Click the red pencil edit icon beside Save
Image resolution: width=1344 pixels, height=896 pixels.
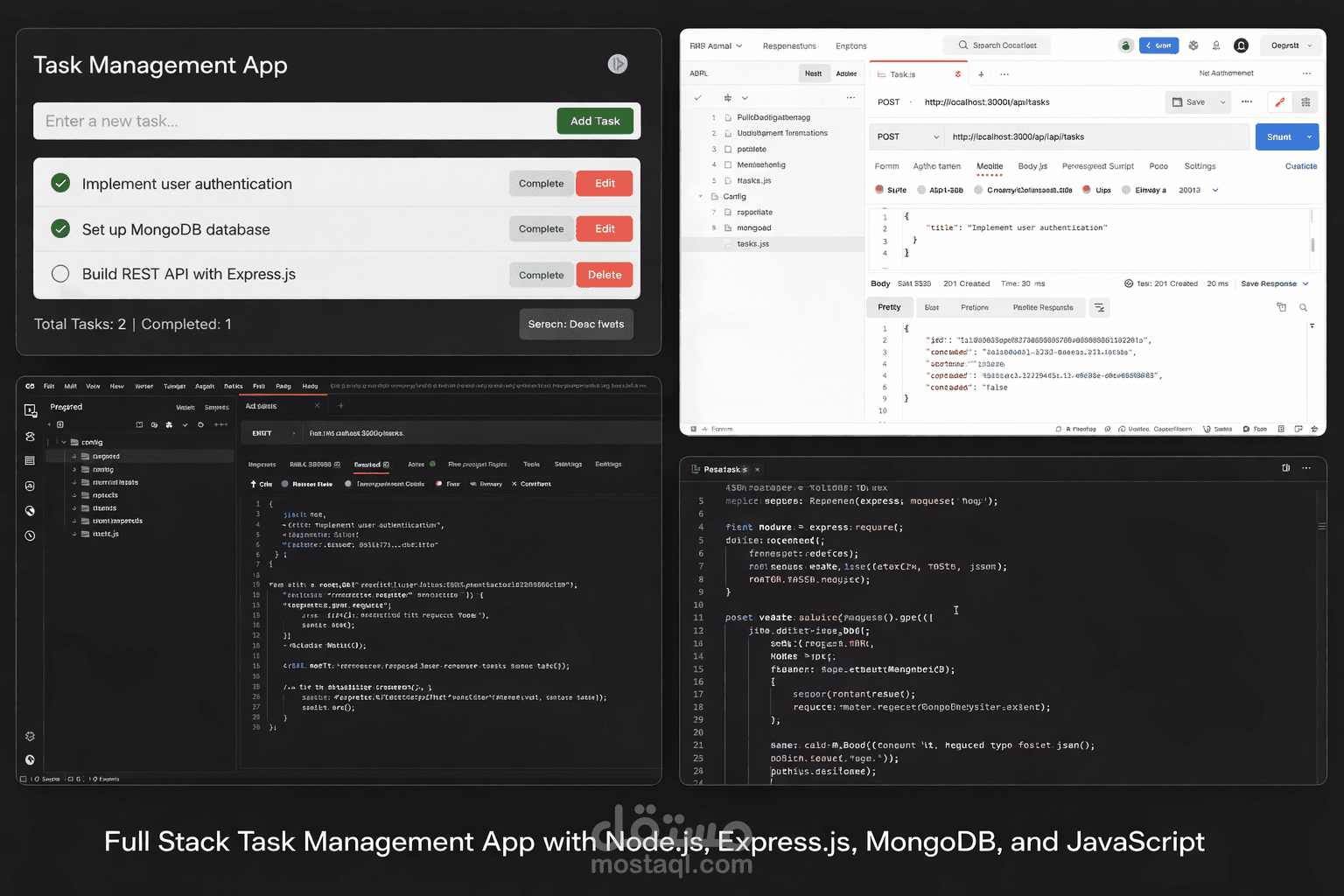(1279, 102)
